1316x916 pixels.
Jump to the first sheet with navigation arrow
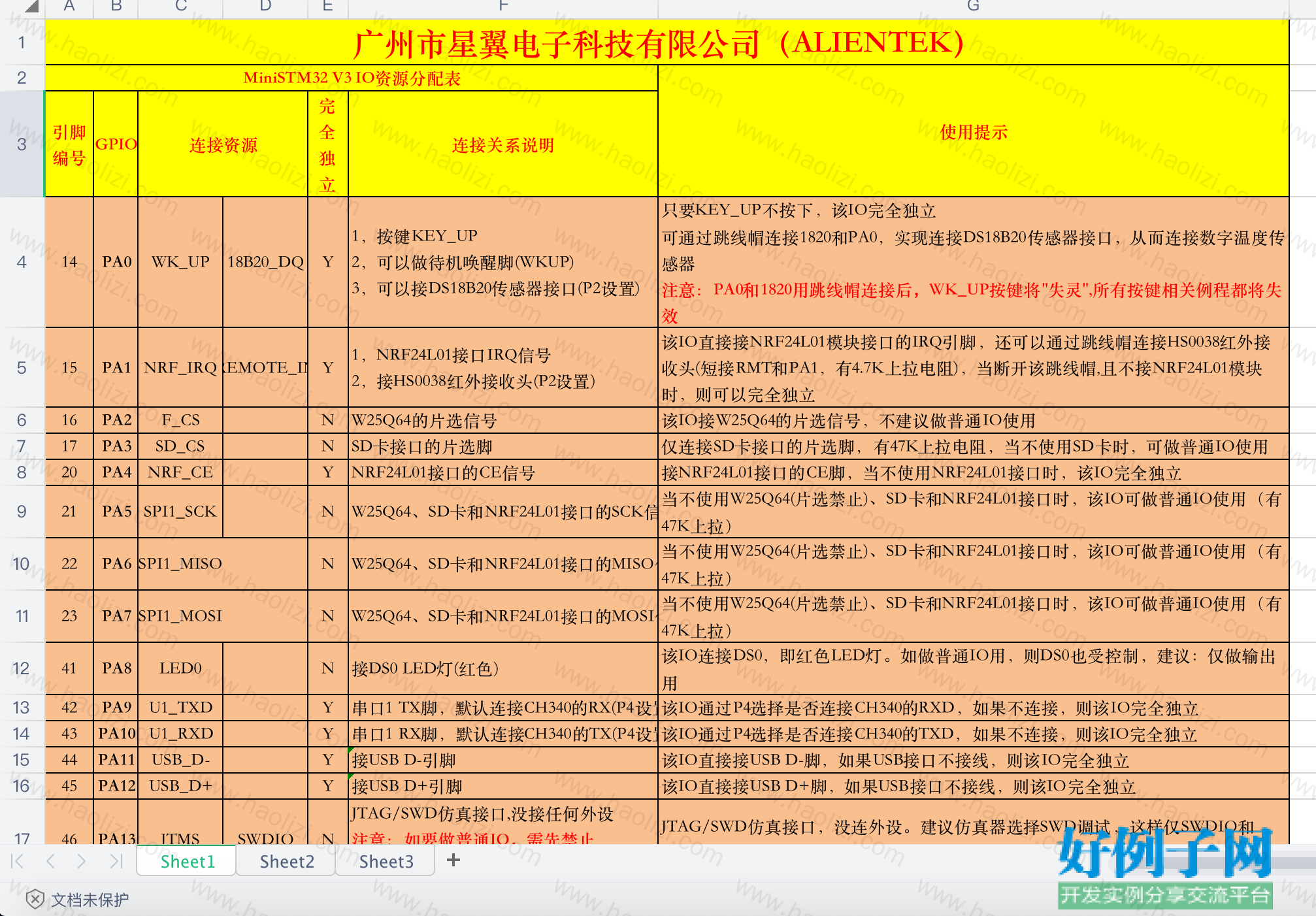[x=18, y=861]
